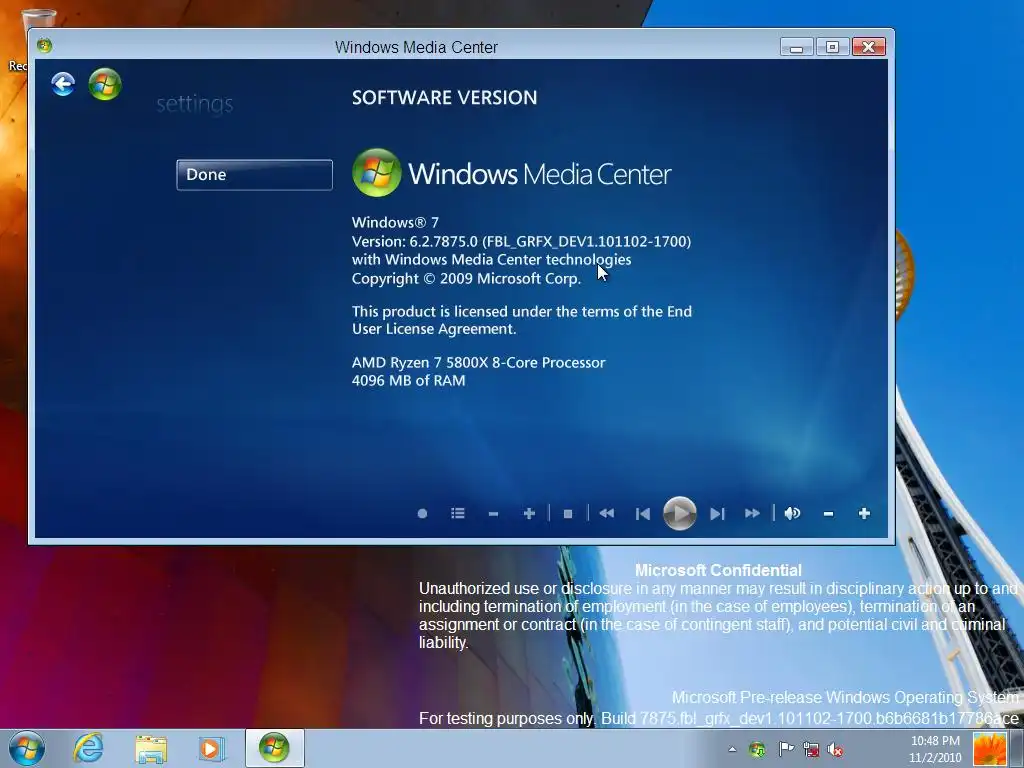The width and height of the screenshot is (1024, 768).
Task: Click the orange flower user tile in the taskbar
Action: click(989, 749)
